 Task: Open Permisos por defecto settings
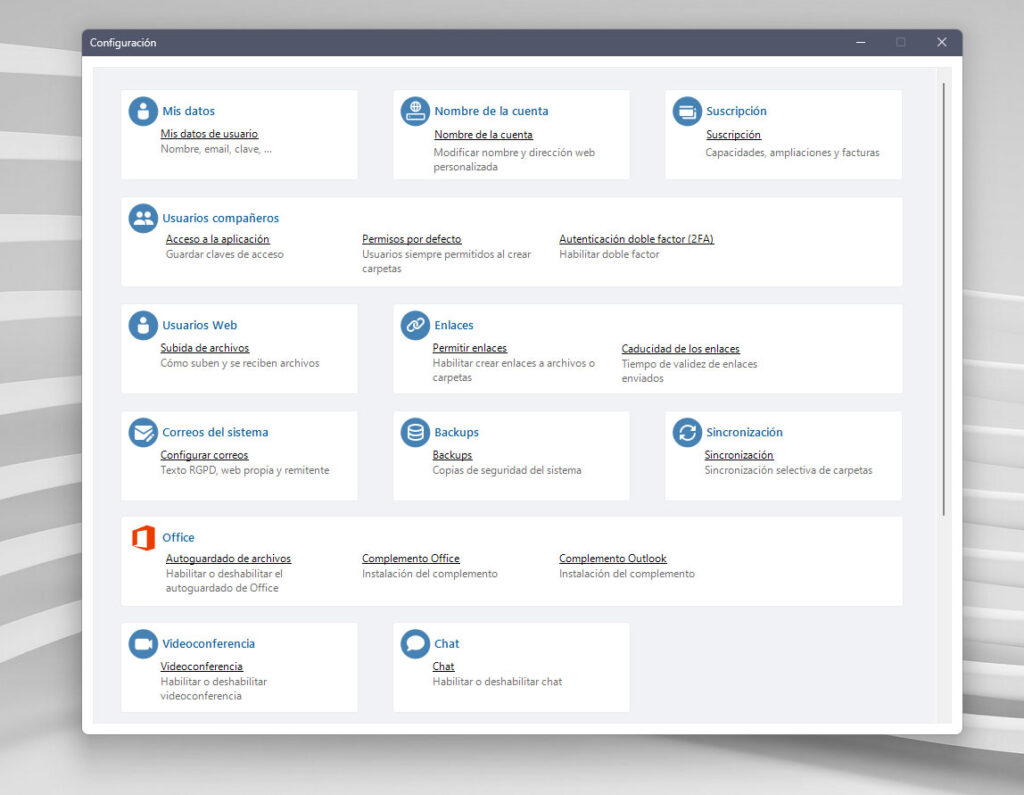pyautogui.click(x=411, y=239)
